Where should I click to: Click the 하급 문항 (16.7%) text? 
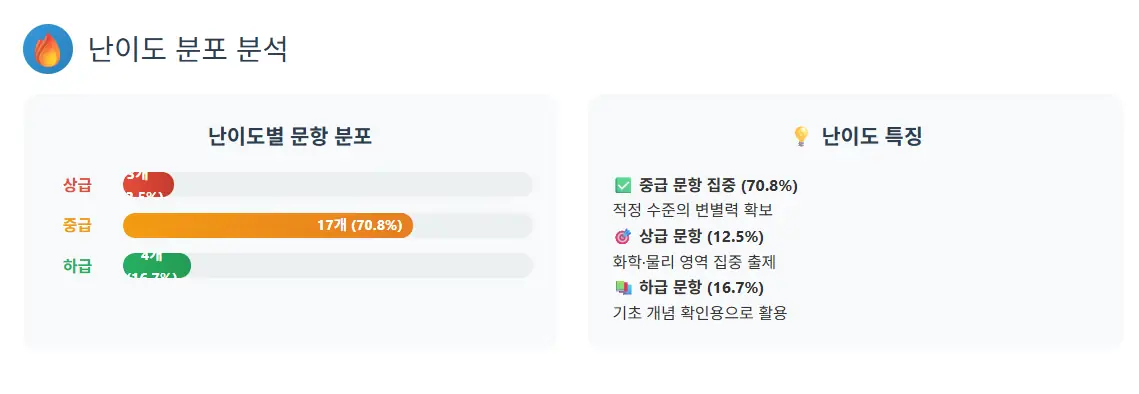[701, 287]
